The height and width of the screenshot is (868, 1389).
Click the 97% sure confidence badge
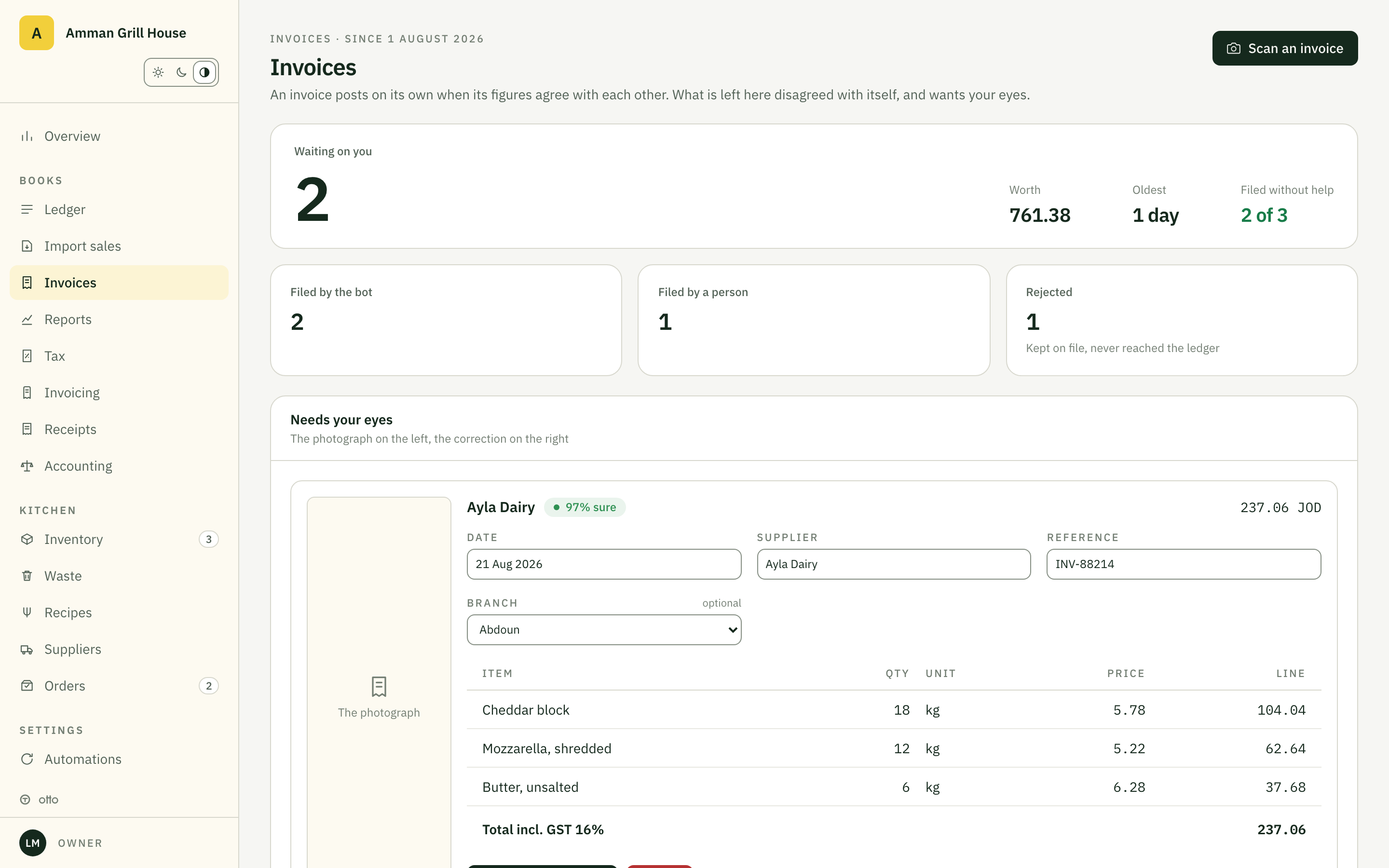click(585, 507)
